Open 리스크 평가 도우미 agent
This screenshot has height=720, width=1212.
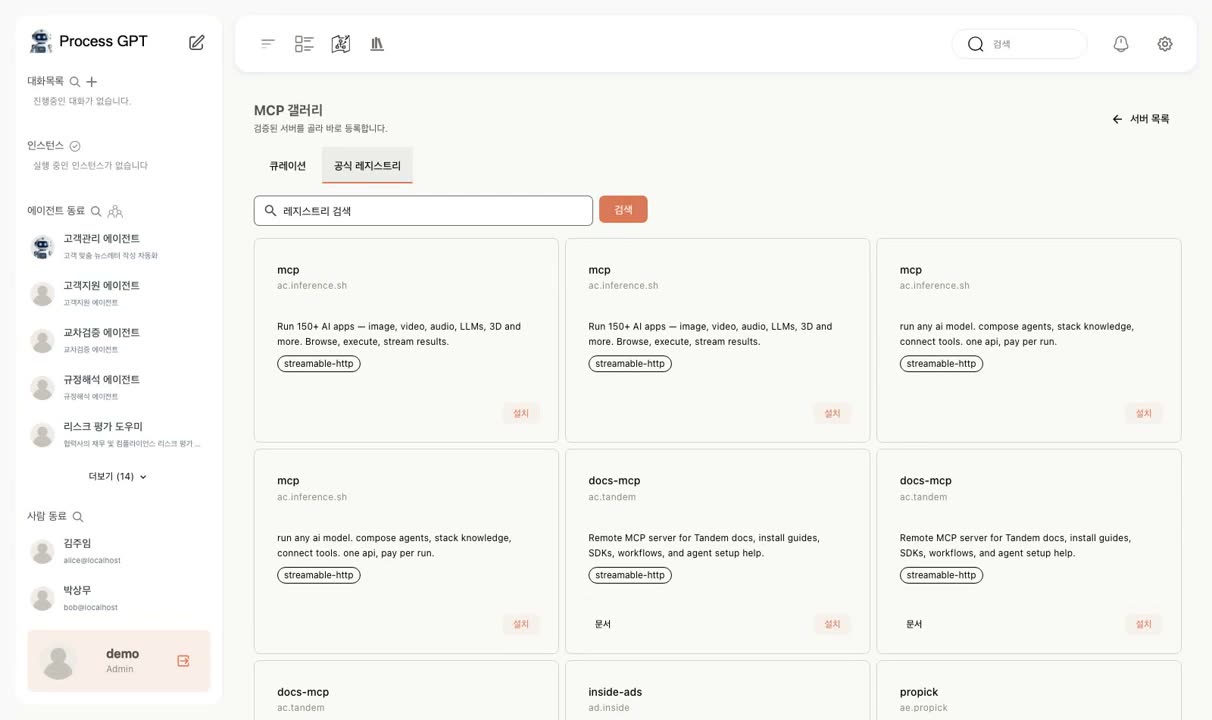pyautogui.click(x=118, y=434)
